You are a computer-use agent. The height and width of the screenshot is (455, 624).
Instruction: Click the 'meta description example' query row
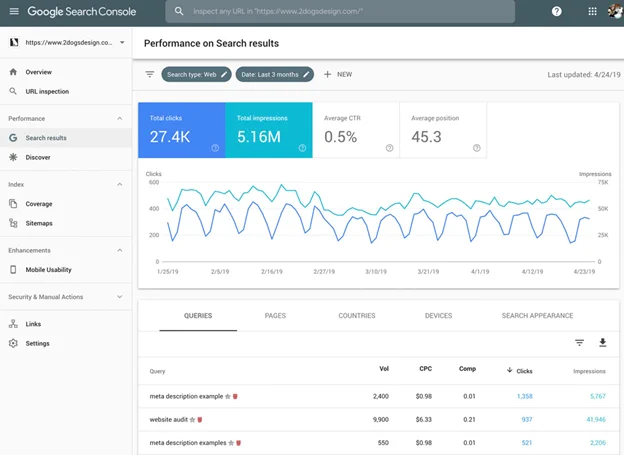tap(378, 396)
